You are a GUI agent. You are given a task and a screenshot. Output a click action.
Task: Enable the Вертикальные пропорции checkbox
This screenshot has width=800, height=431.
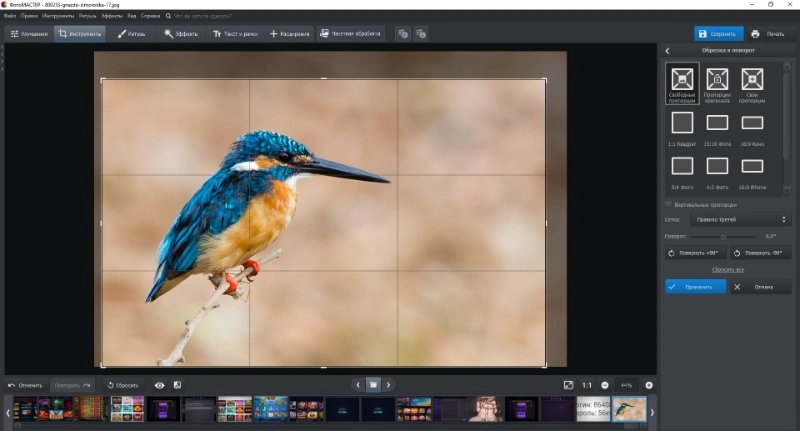(x=668, y=205)
